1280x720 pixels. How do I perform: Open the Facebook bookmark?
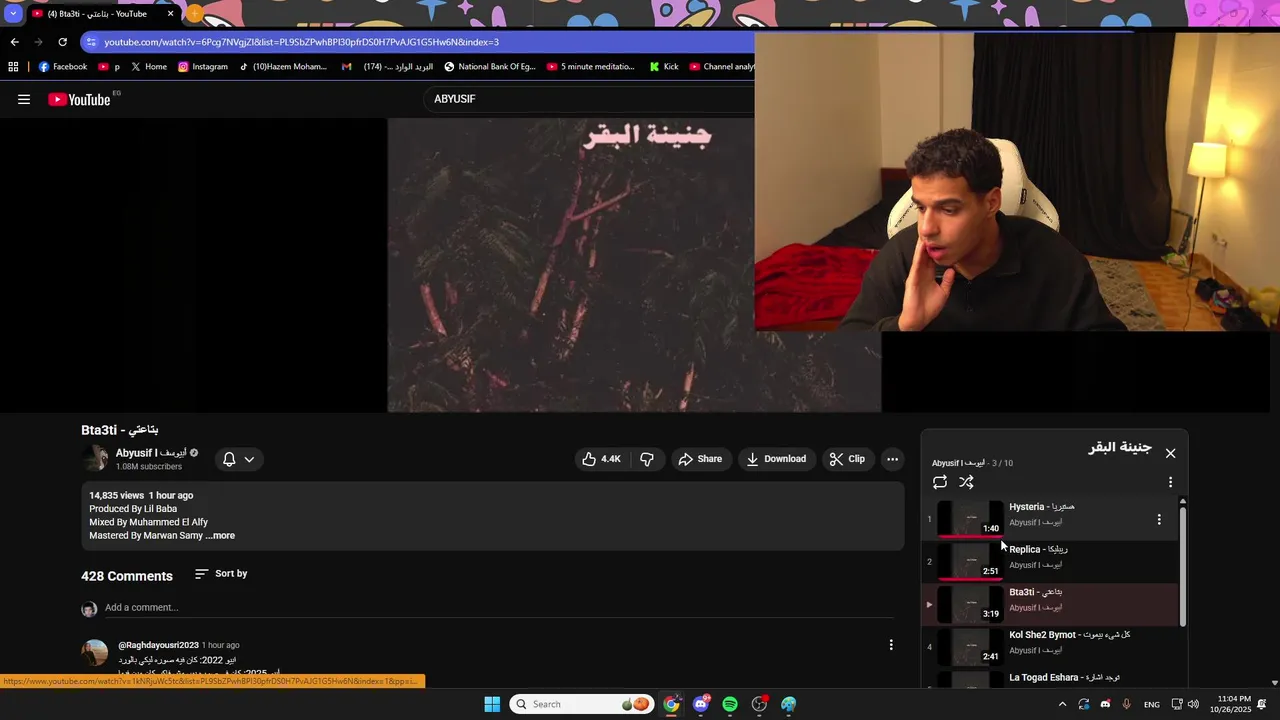(x=62, y=67)
